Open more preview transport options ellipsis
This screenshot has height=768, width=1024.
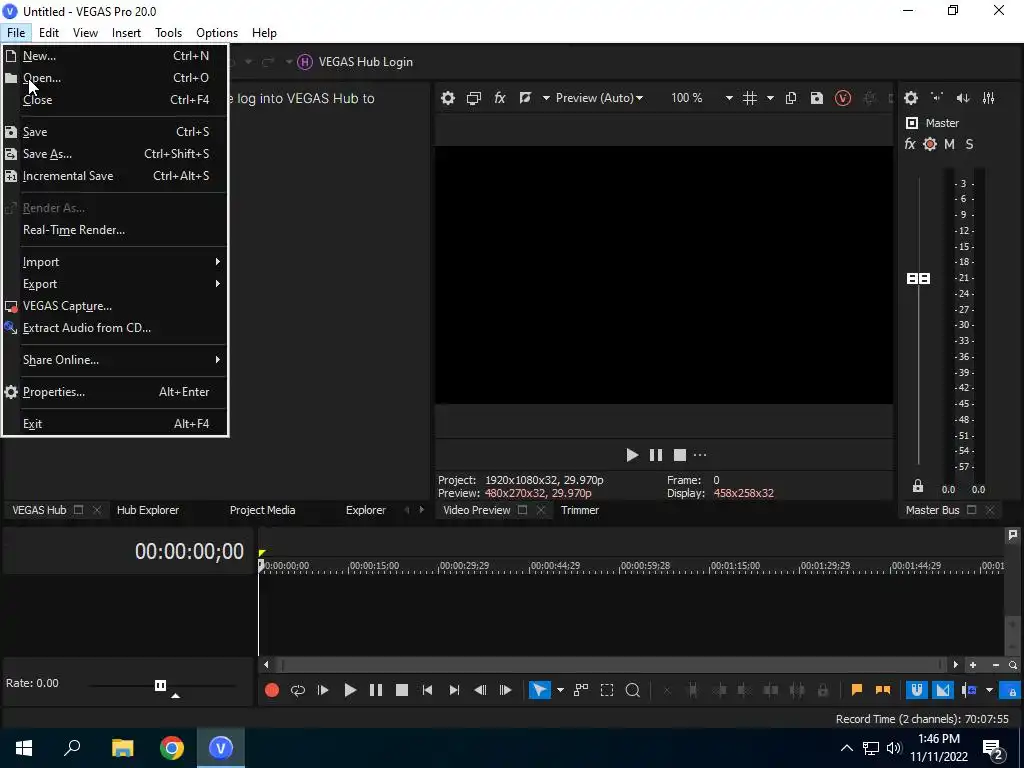(x=700, y=455)
